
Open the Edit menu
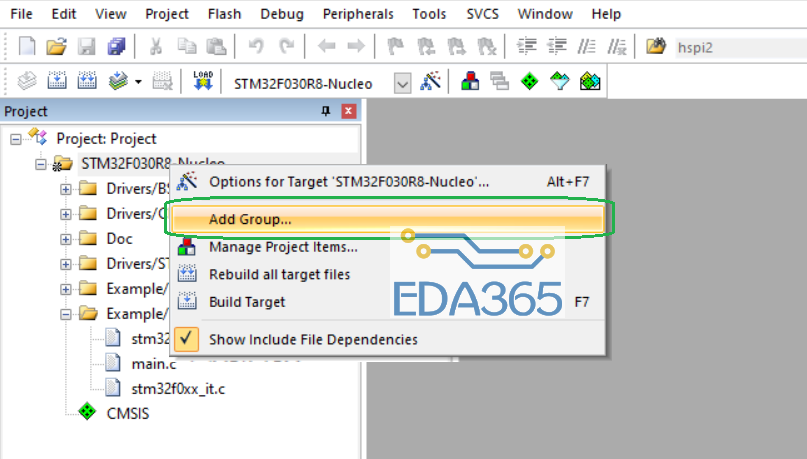pyautogui.click(x=64, y=14)
